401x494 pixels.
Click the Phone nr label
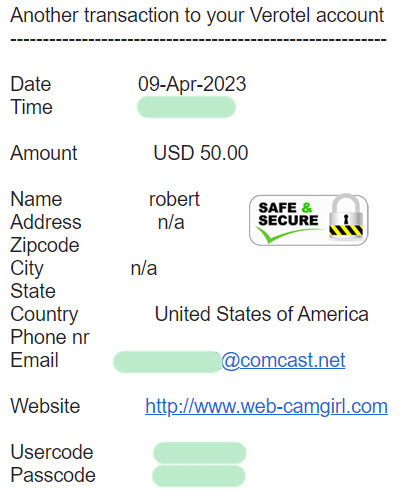pyautogui.click(x=50, y=337)
